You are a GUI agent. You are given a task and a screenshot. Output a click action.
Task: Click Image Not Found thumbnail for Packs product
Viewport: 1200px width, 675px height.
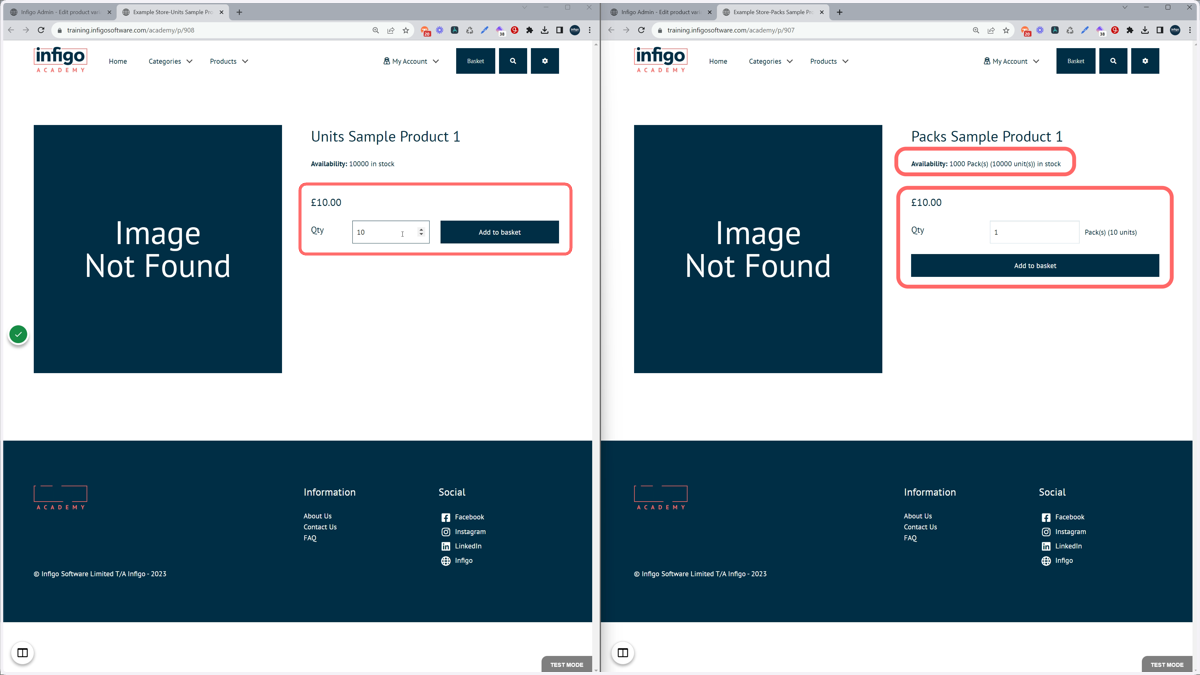tap(758, 249)
